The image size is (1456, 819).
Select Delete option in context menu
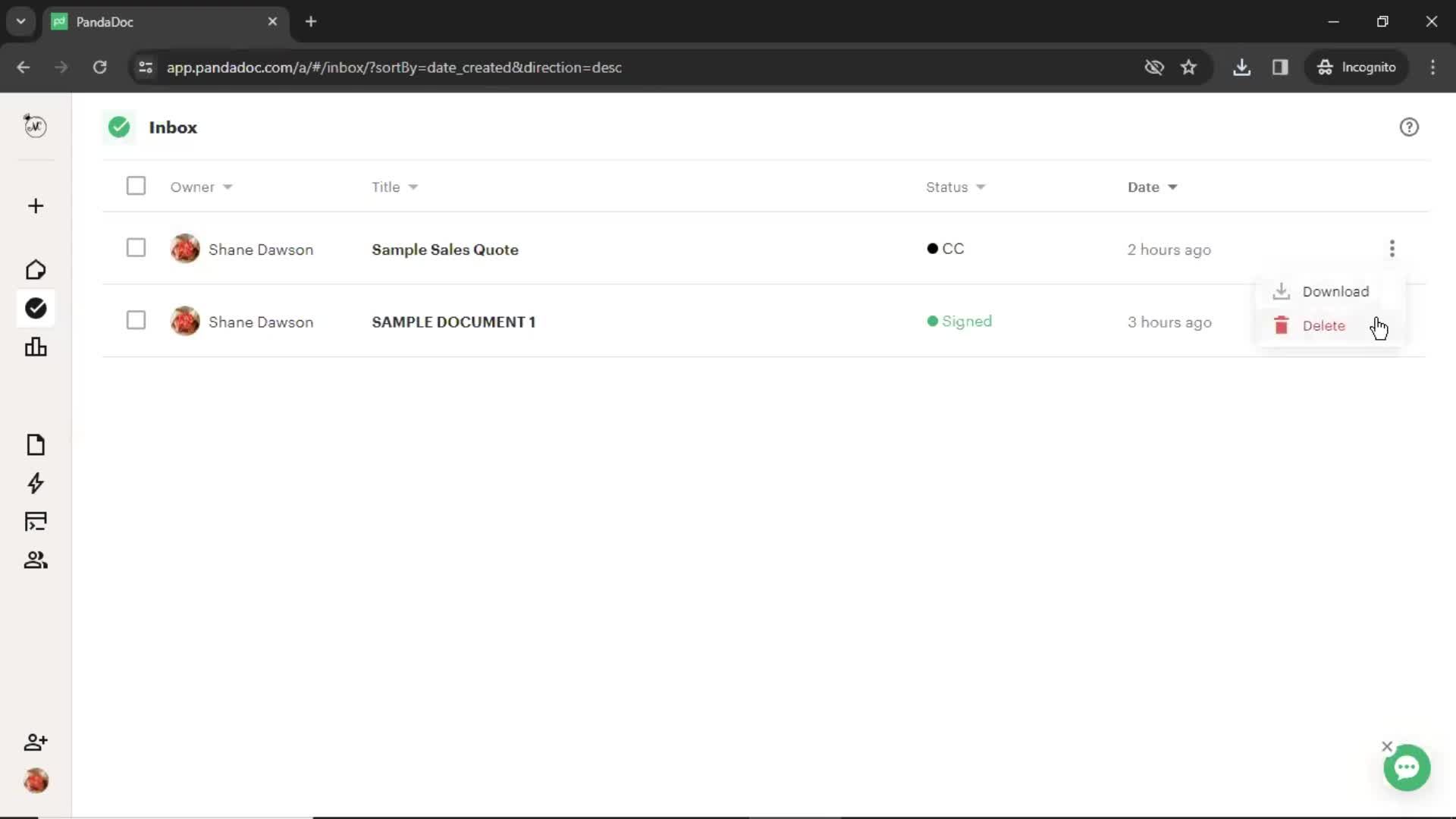[1324, 325]
